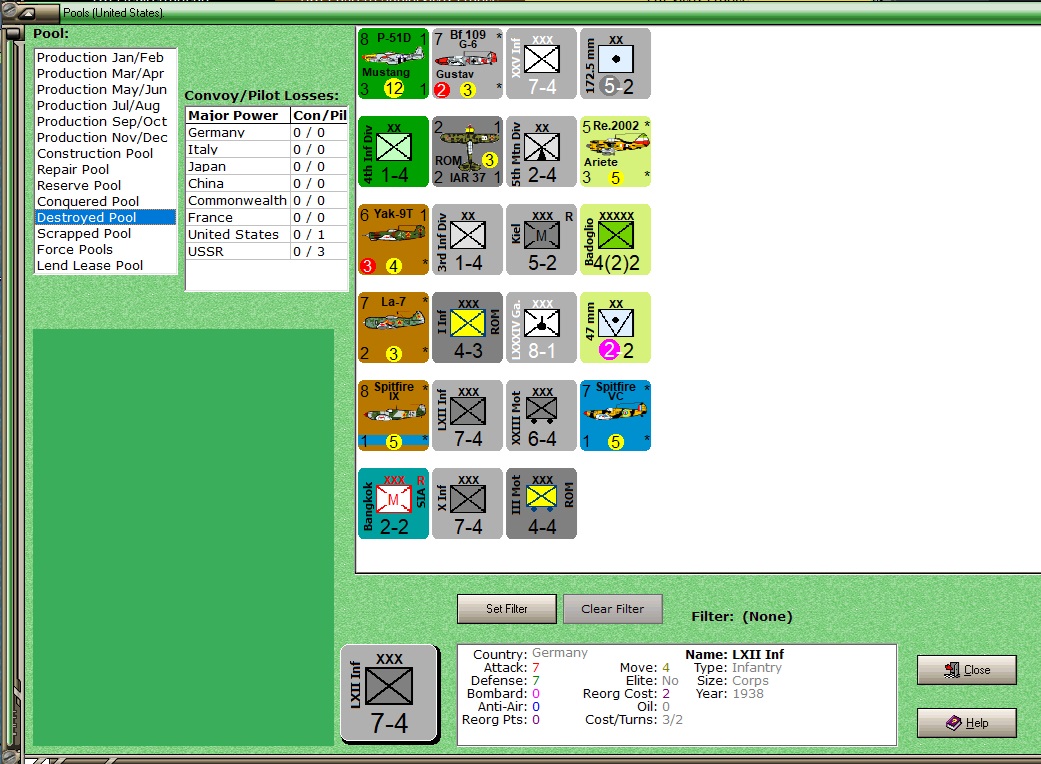Open Production Nov/Dec pool
The image size is (1041, 764).
pos(106,137)
